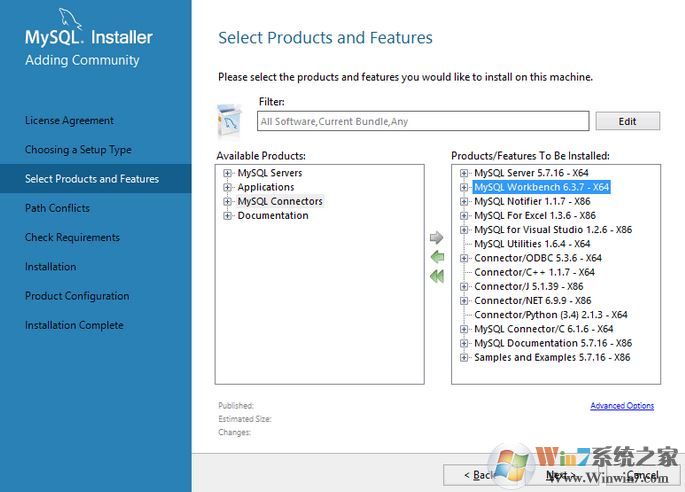Image resolution: width=685 pixels, height=492 pixels.
Task: Expand MySQL Server 5.7.16 - X64 features
Action: tap(464, 173)
